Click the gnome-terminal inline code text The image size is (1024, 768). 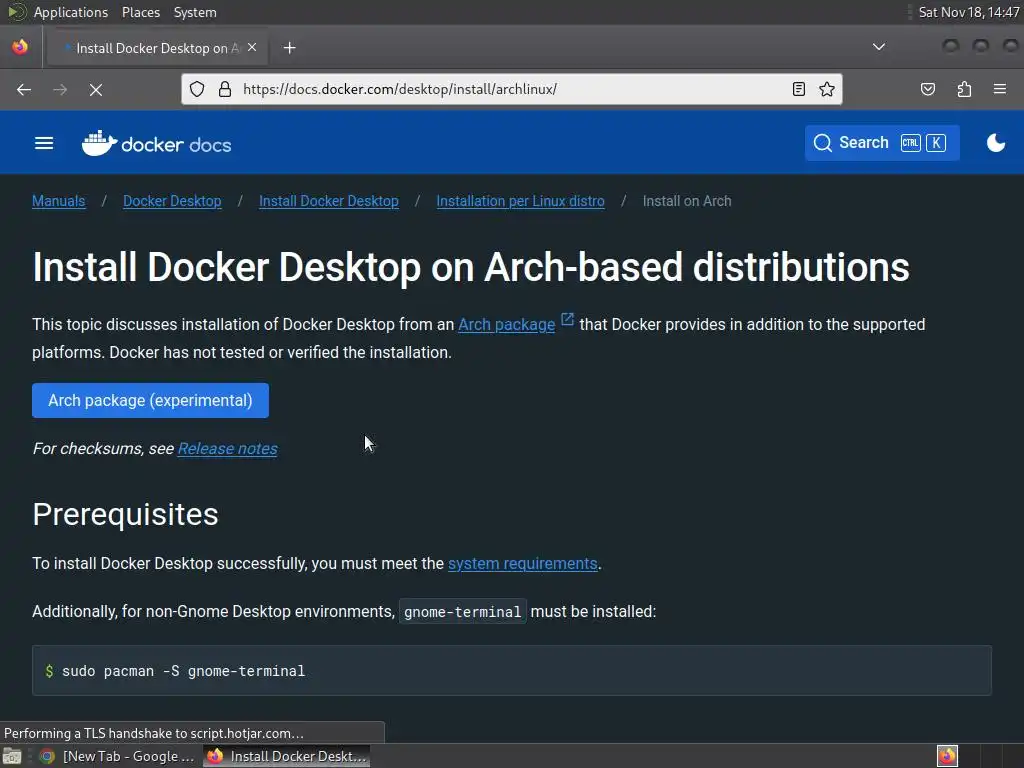462,612
